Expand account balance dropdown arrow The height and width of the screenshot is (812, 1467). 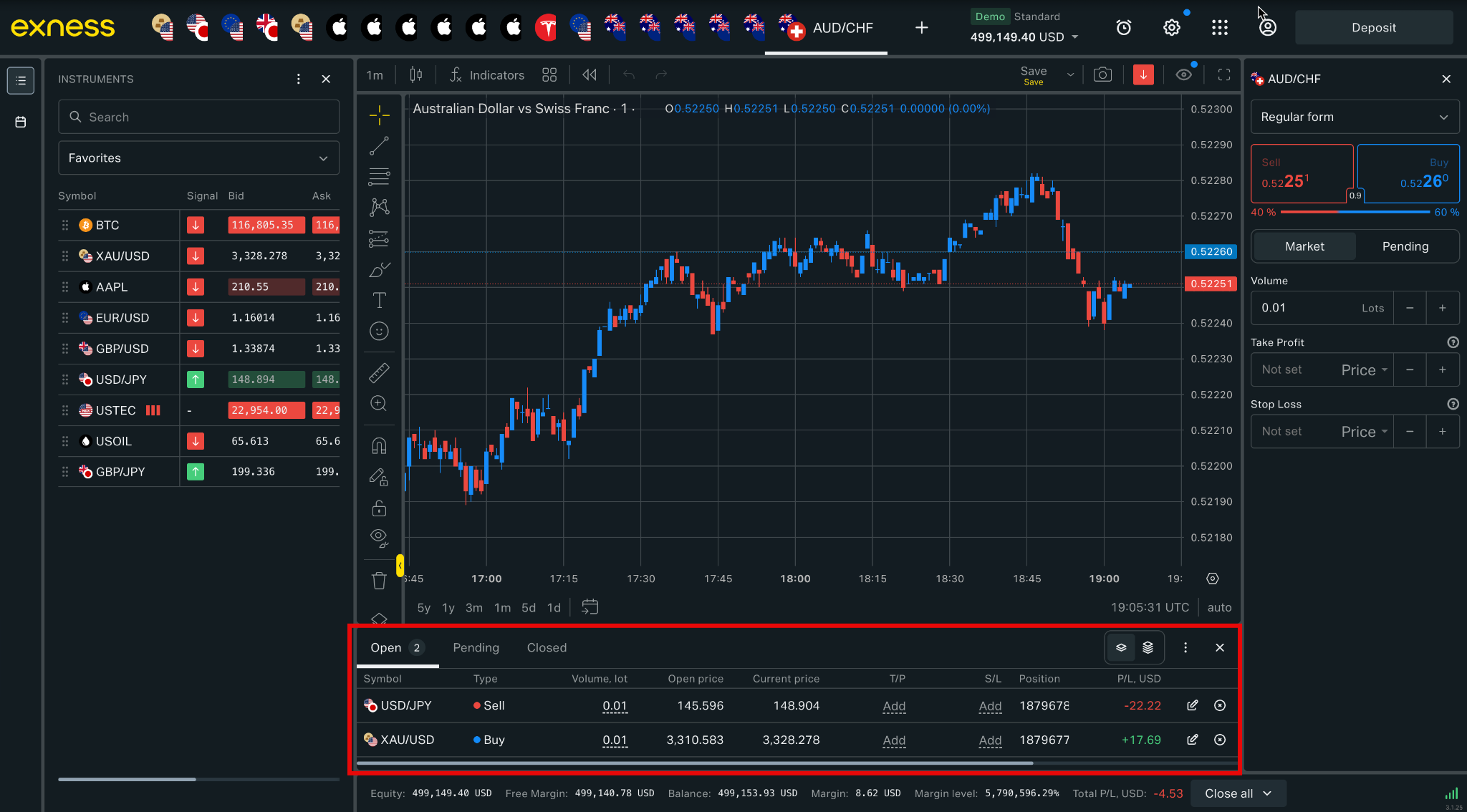[x=1074, y=37]
